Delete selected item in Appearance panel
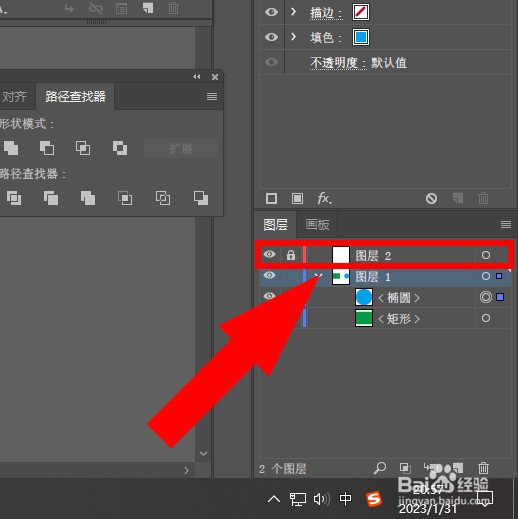The image size is (518, 519). pyautogui.click(x=483, y=199)
